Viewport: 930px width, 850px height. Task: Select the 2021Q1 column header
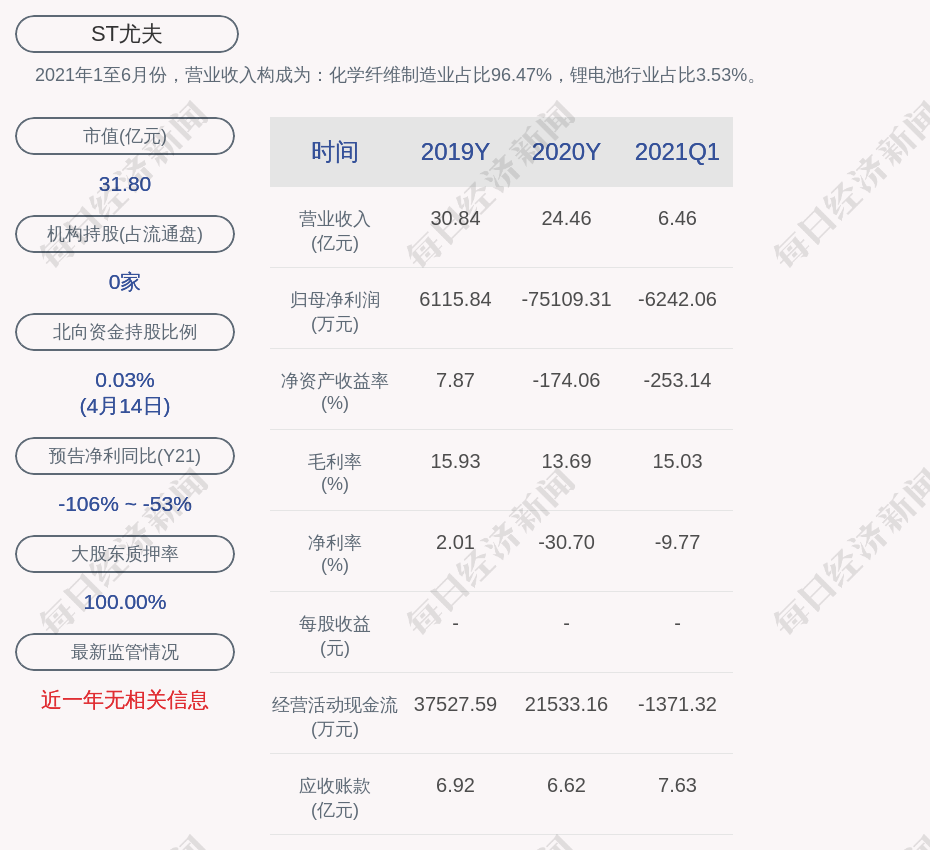[677, 152]
